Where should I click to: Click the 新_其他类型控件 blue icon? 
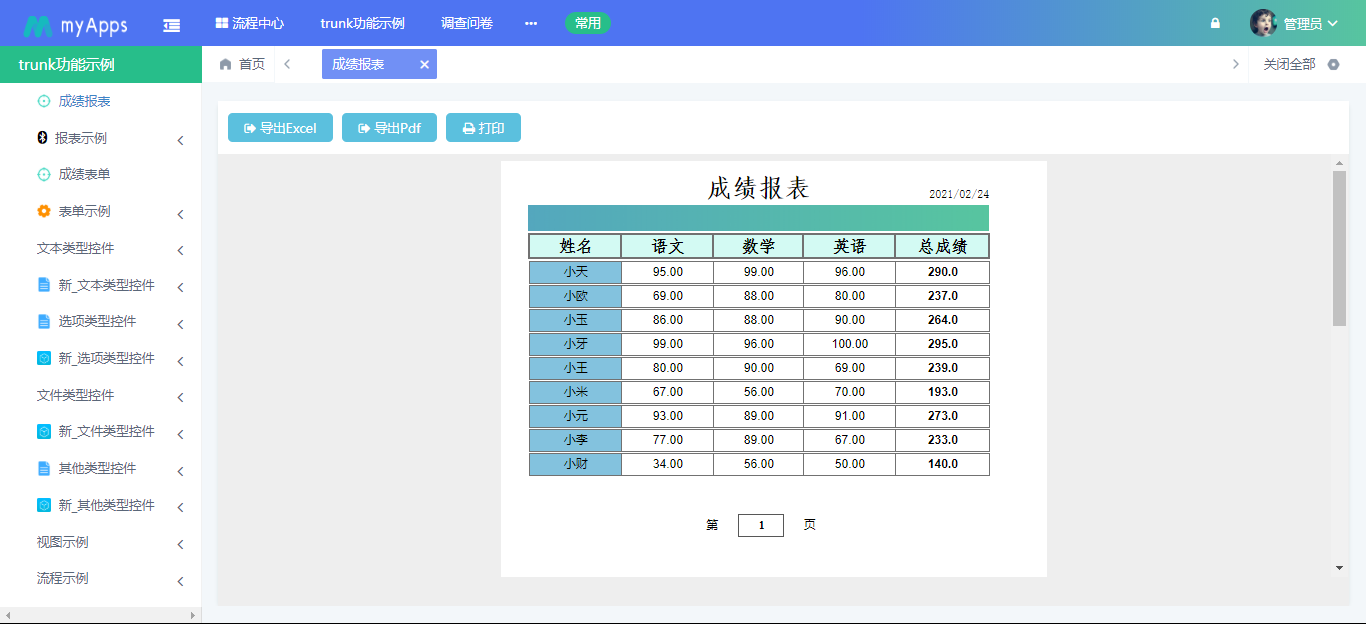pyautogui.click(x=43, y=505)
